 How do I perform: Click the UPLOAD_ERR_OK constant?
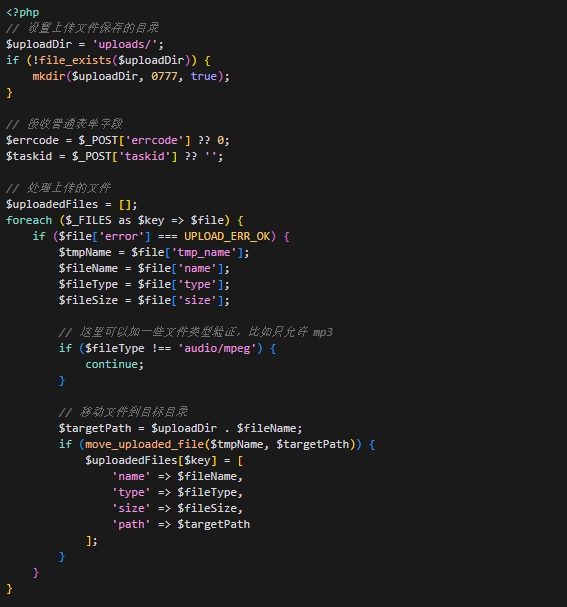coord(227,236)
